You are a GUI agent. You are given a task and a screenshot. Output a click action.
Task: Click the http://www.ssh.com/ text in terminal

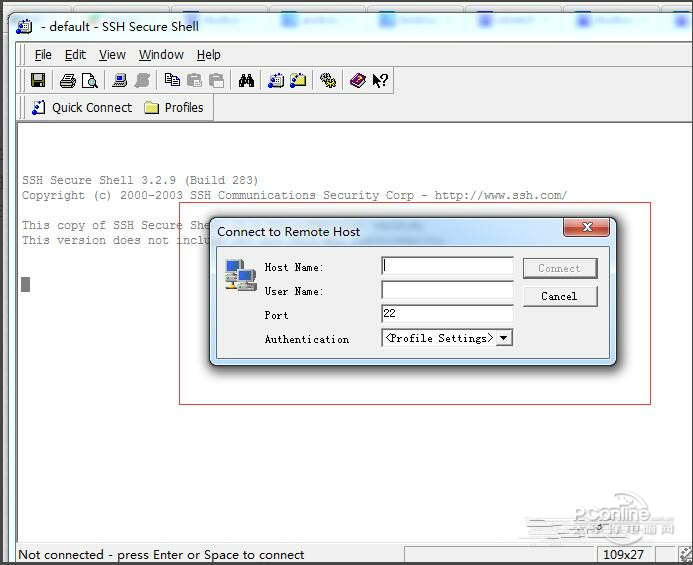[x=501, y=195]
